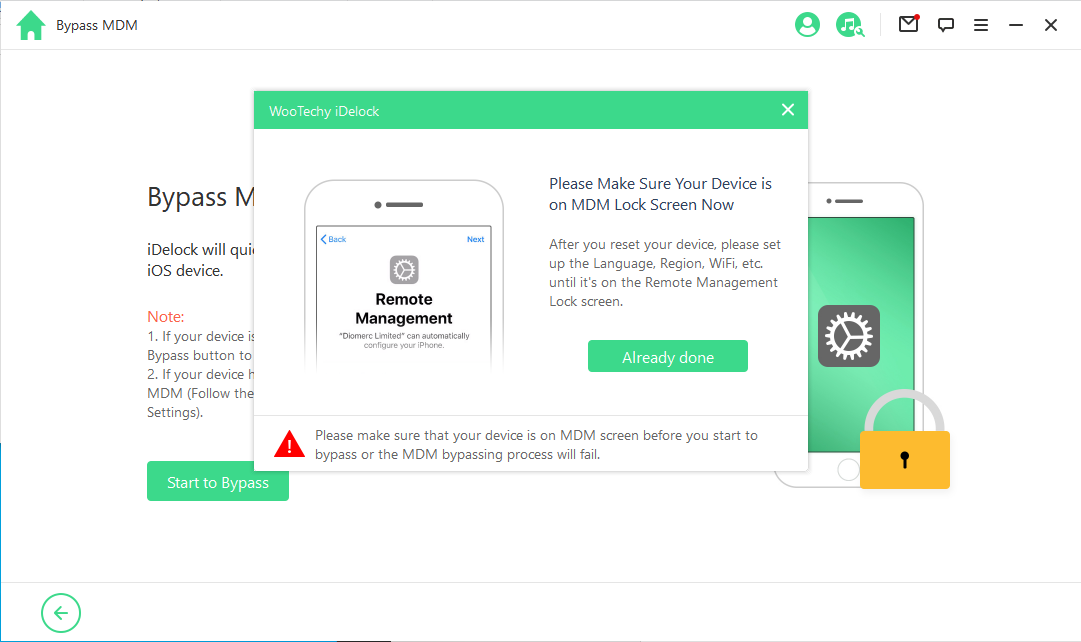Click the music search icon in header
1081x642 pixels.
[x=849, y=25]
